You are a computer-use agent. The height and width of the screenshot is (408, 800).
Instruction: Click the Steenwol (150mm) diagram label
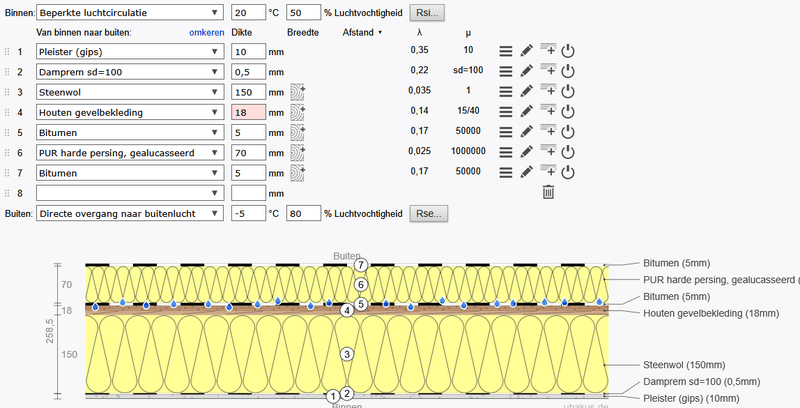(684, 365)
